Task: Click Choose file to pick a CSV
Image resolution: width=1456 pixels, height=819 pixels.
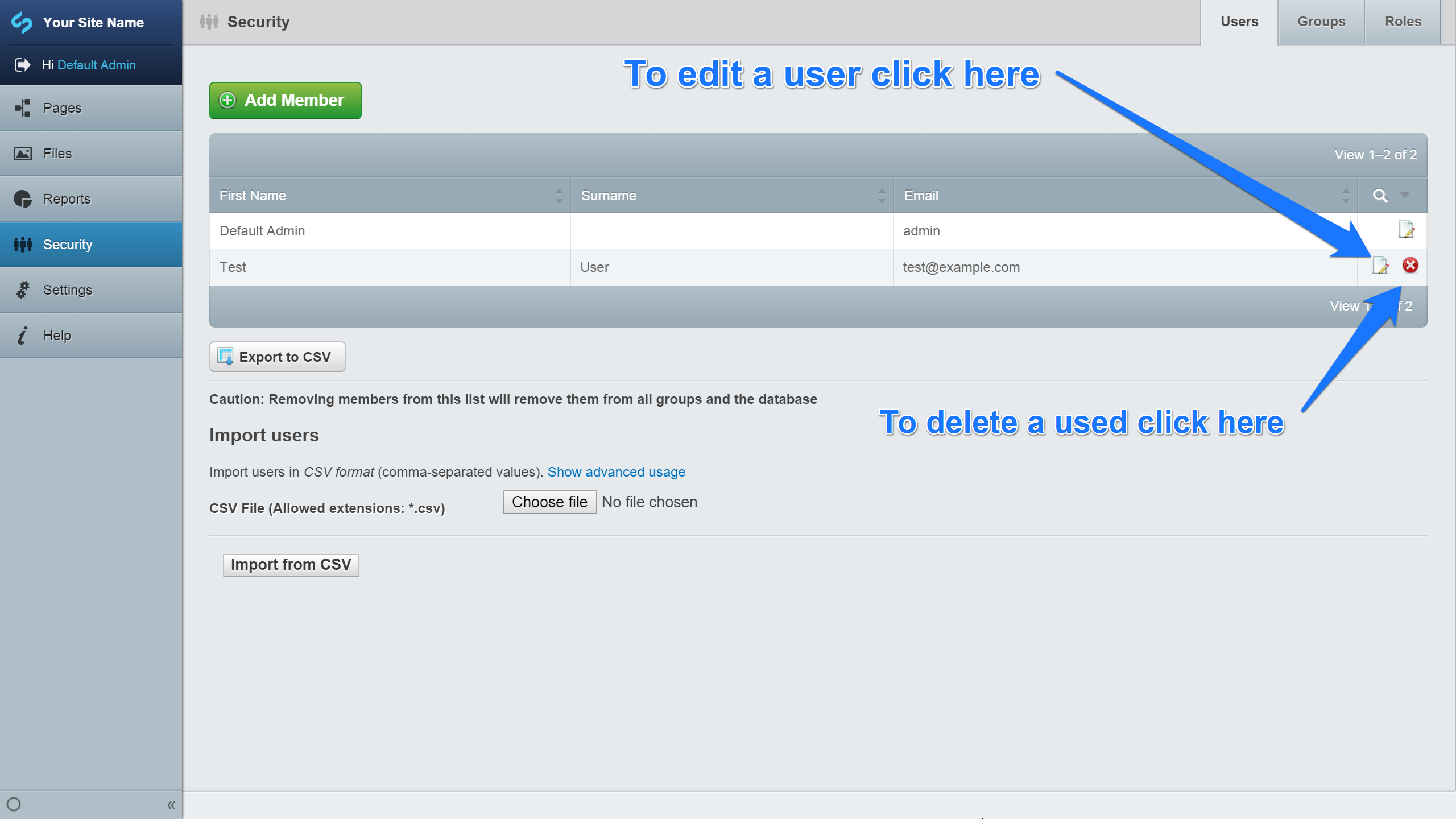Action: [x=549, y=502]
